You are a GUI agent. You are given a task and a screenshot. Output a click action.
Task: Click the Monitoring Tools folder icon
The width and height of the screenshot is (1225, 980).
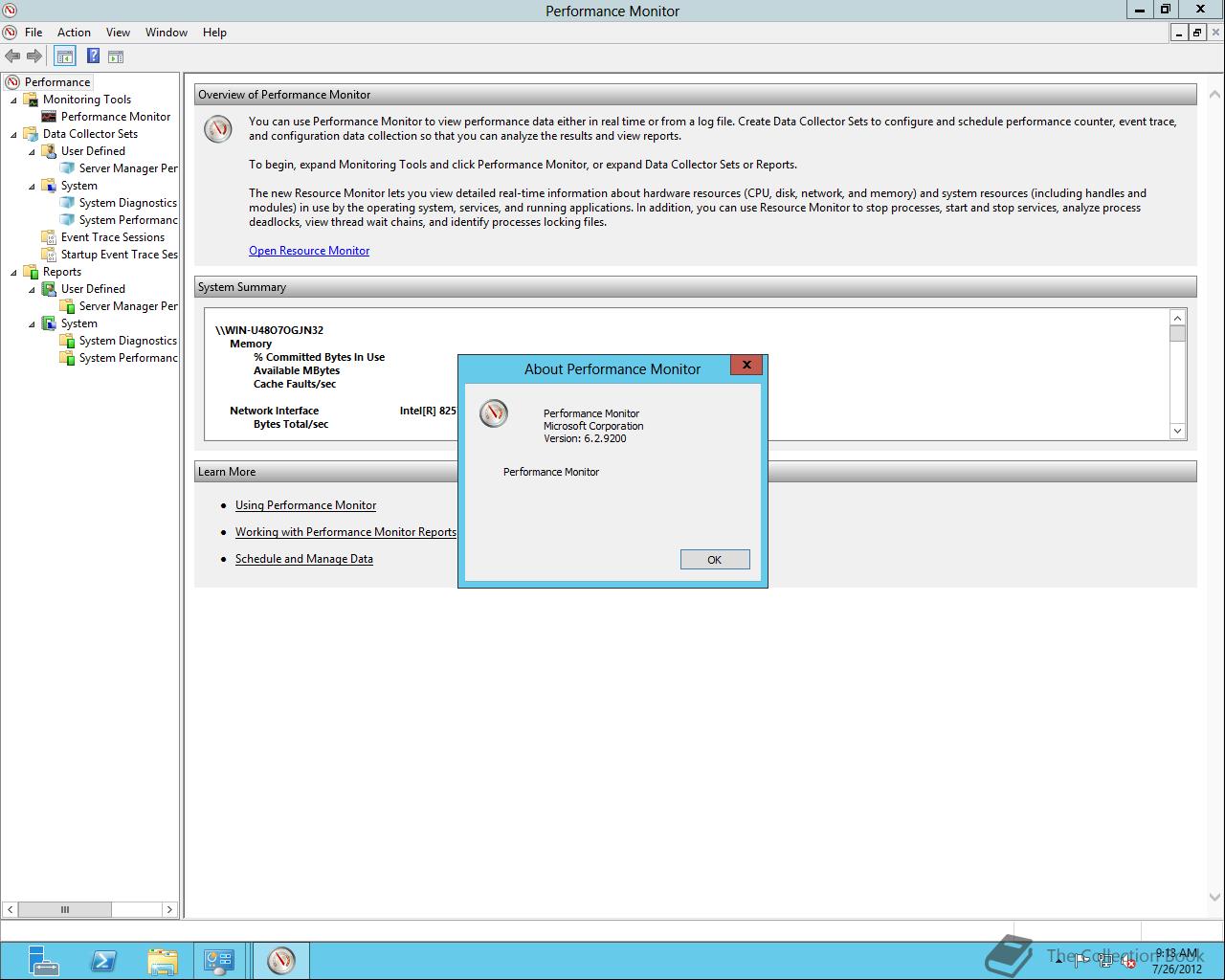31,100
